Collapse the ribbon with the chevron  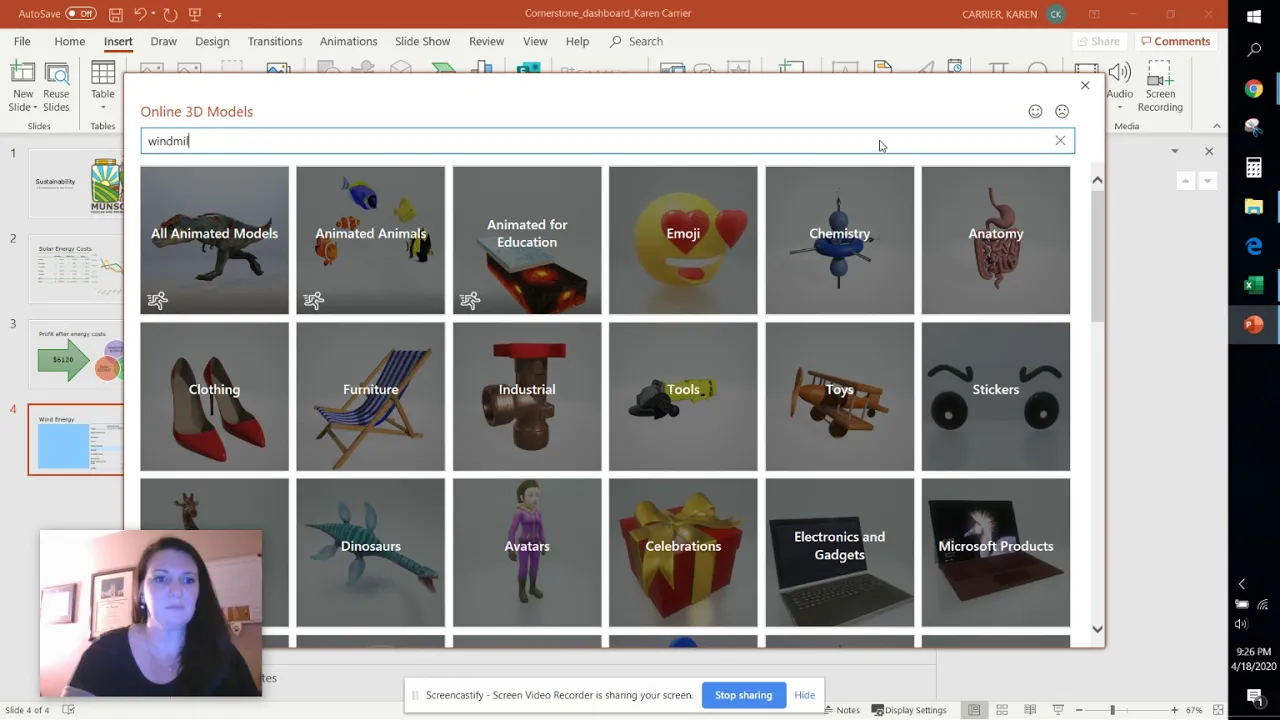pos(1216,126)
